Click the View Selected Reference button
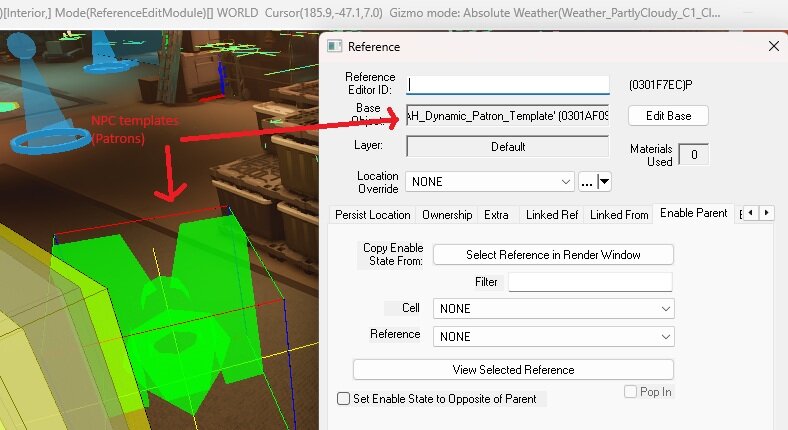The height and width of the screenshot is (430, 788). click(x=513, y=370)
